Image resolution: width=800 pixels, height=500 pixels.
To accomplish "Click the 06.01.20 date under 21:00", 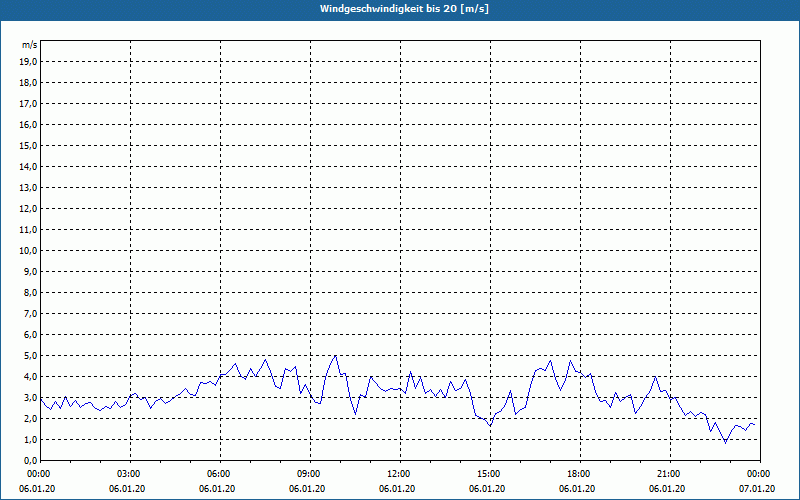I will (x=667, y=489).
